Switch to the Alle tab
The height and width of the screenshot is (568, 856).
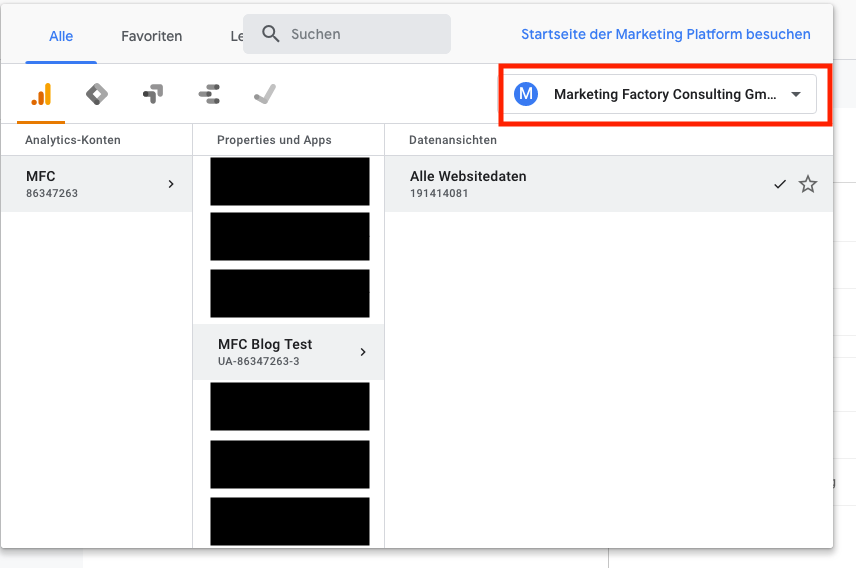(x=61, y=36)
